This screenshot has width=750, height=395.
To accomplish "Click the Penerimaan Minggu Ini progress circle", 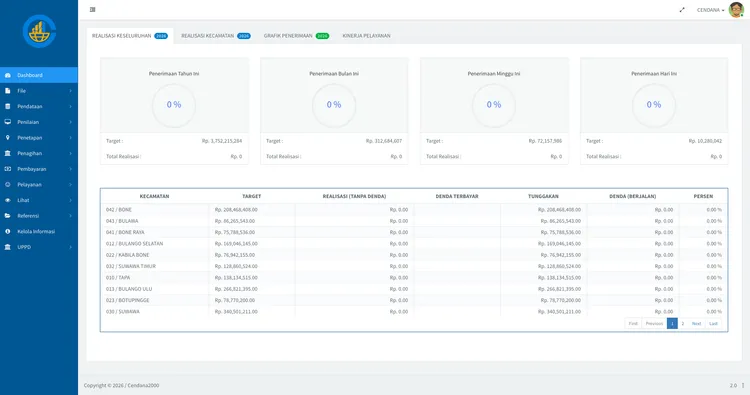I will 494,105.
